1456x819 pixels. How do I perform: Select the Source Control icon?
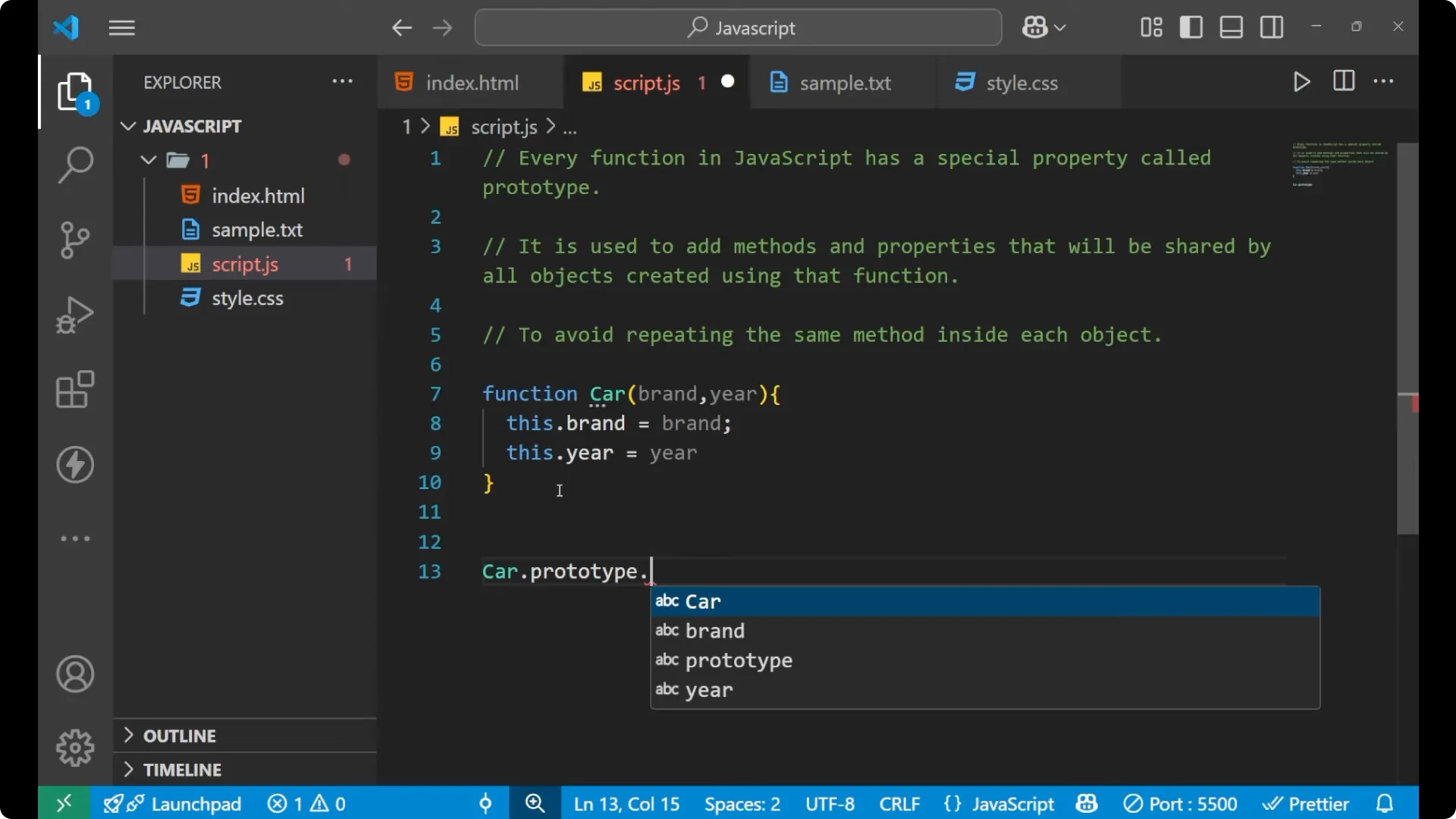[x=74, y=240]
